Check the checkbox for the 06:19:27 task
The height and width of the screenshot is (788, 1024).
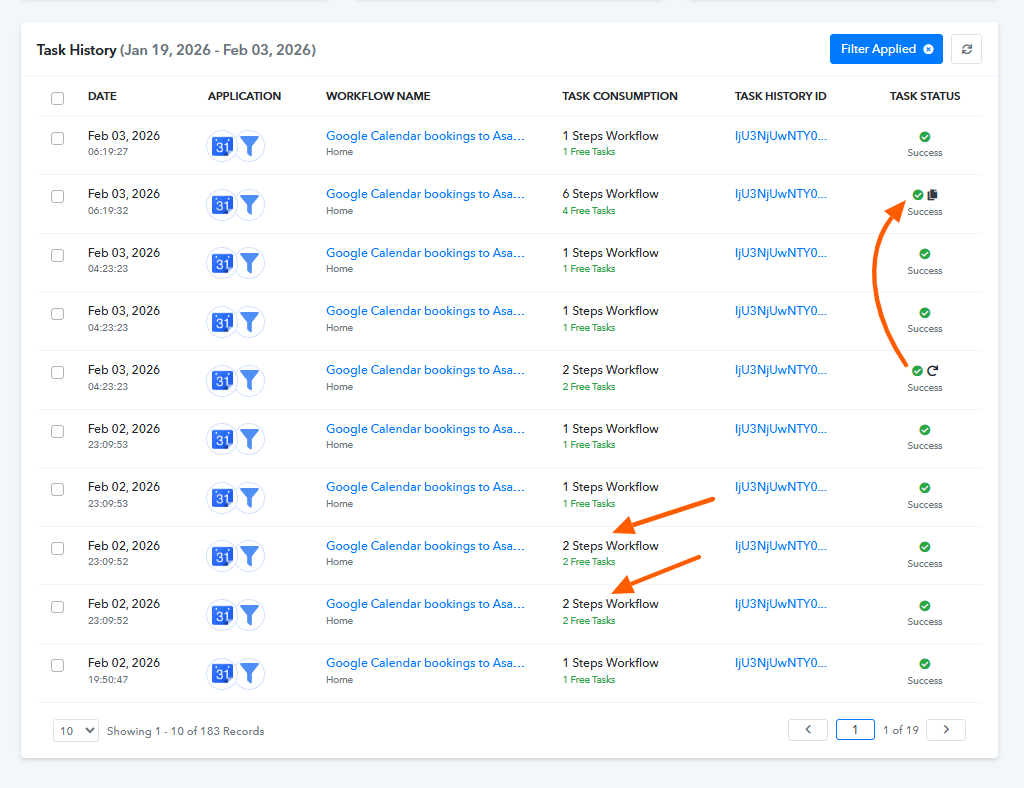point(58,138)
